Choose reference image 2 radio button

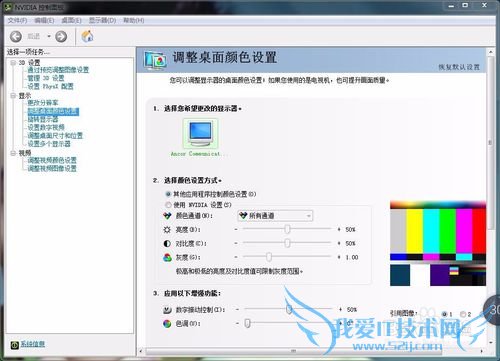click(x=463, y=314)
